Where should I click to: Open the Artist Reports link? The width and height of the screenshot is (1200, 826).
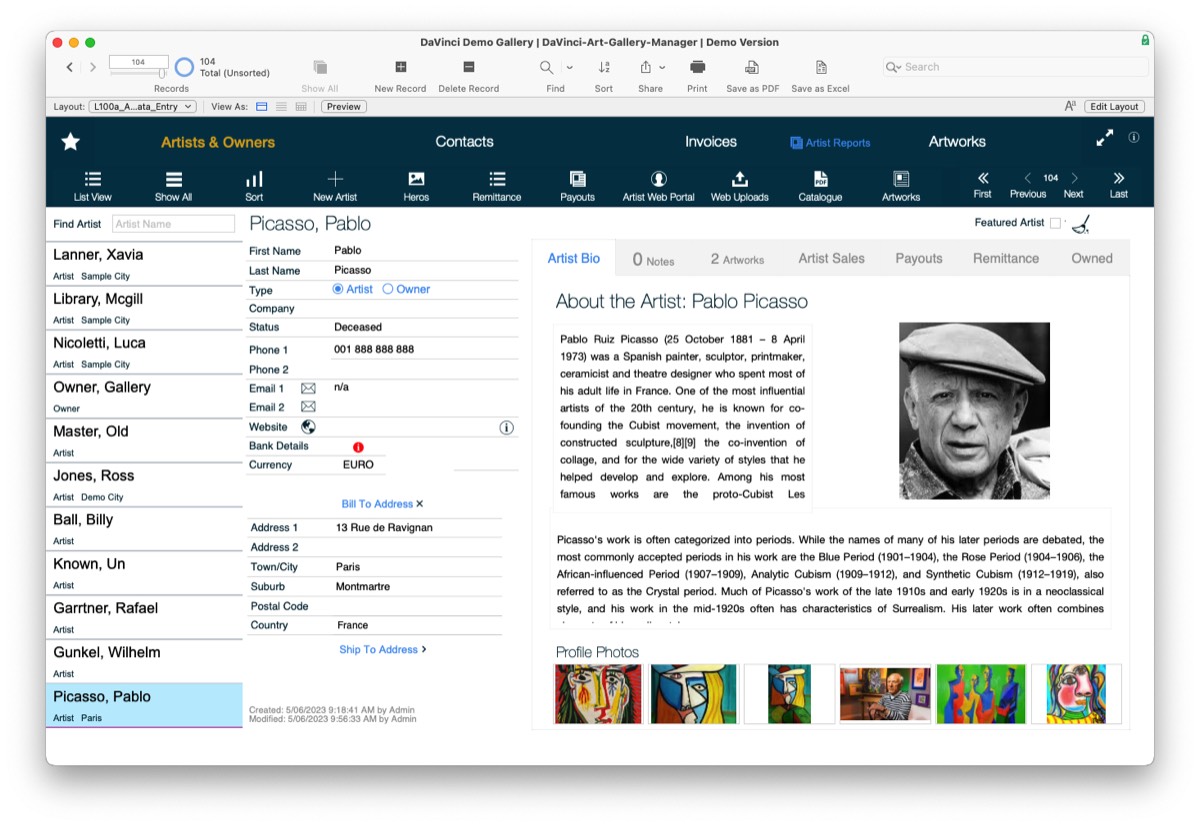point(830,143)
